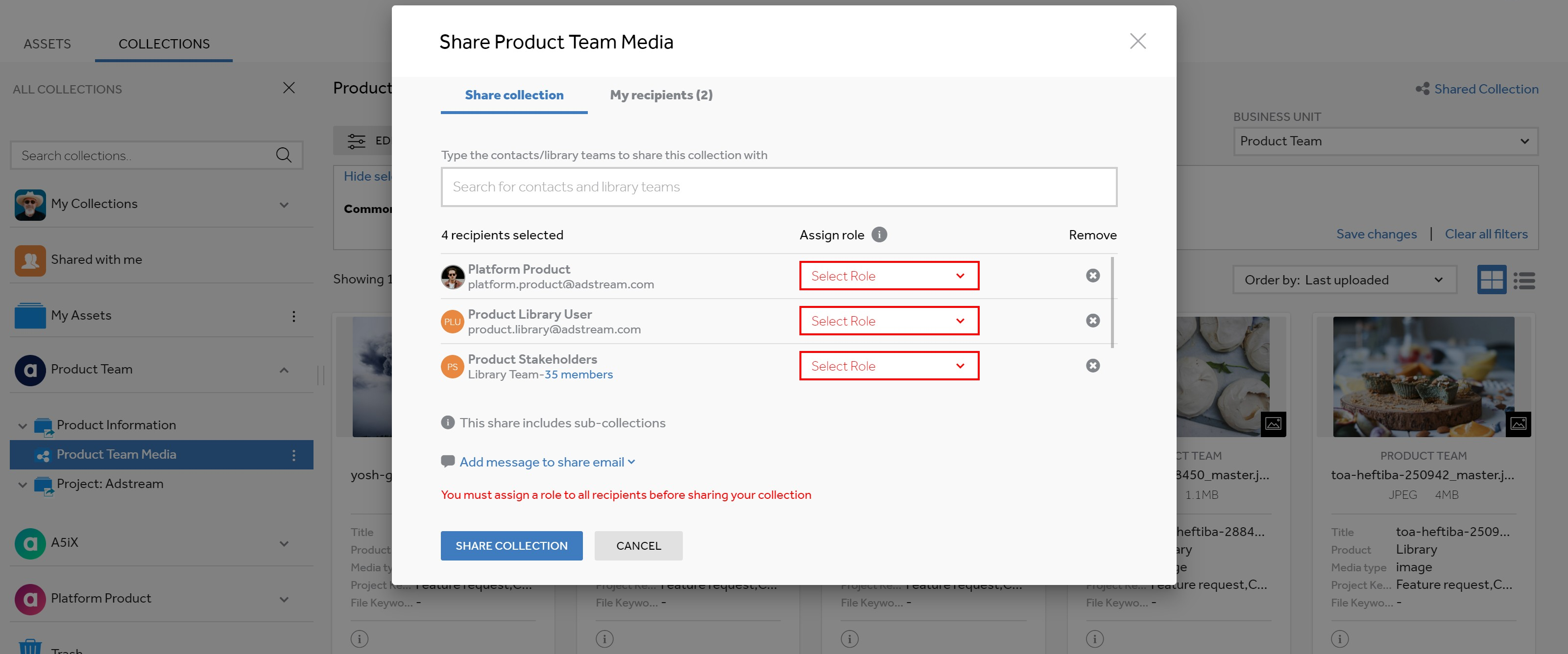Viewport: 1568px width, 654px height.
Task: Click info icon under toa-heftiba-250942 card
Action: [1339, 639]
